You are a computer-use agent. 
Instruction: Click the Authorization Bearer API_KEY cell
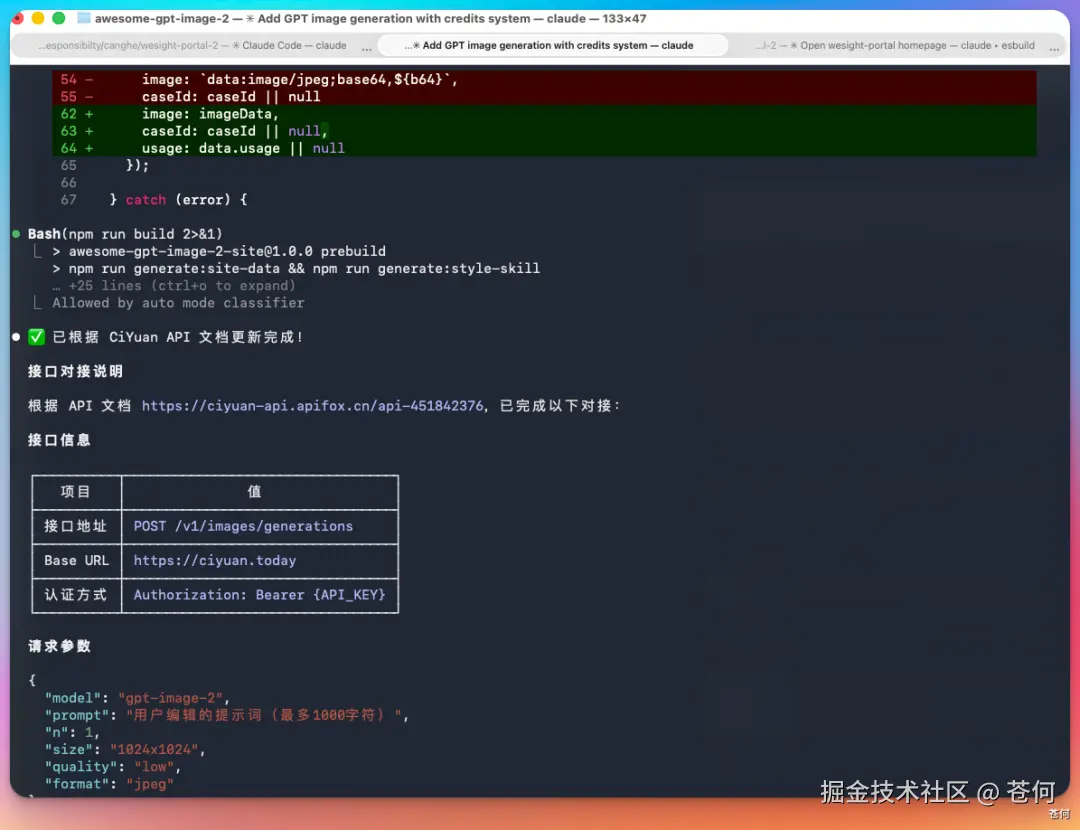(260, 595)
